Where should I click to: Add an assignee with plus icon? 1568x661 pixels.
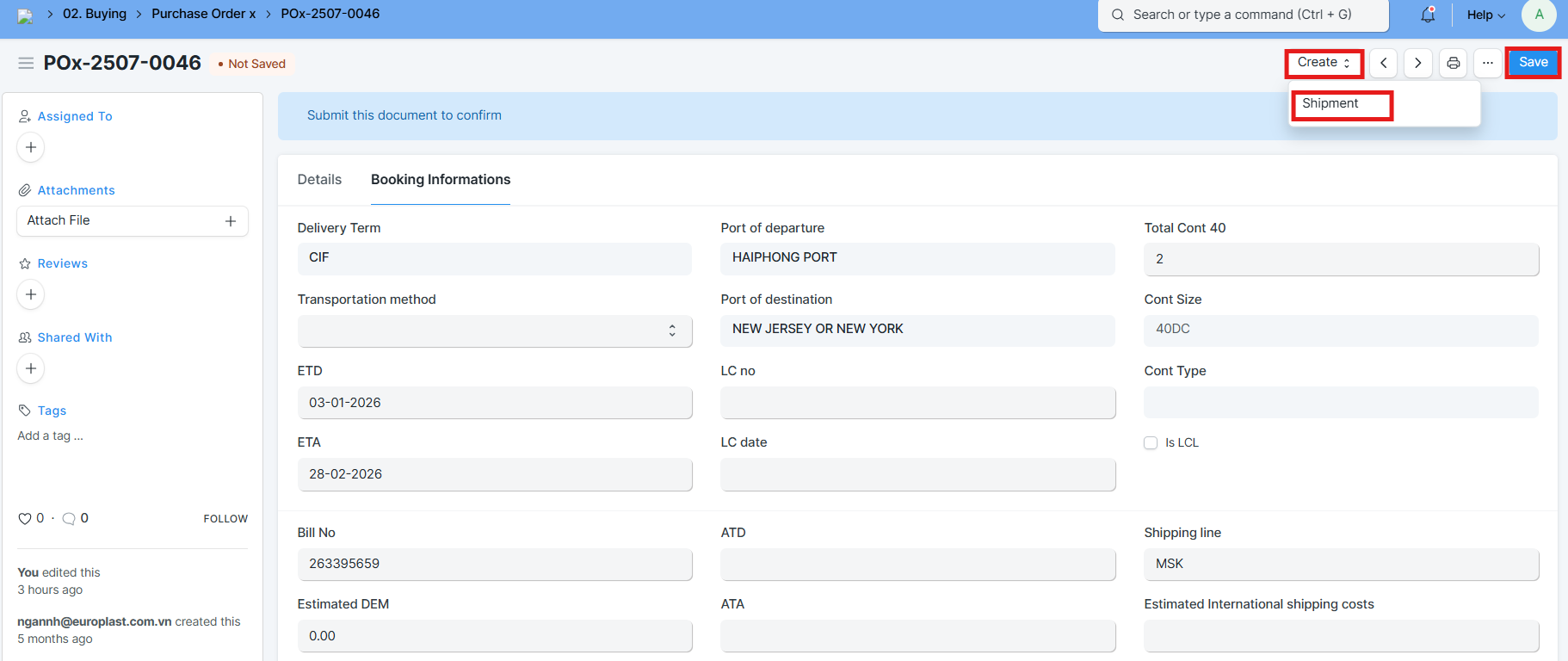click(x=31, y=147)
